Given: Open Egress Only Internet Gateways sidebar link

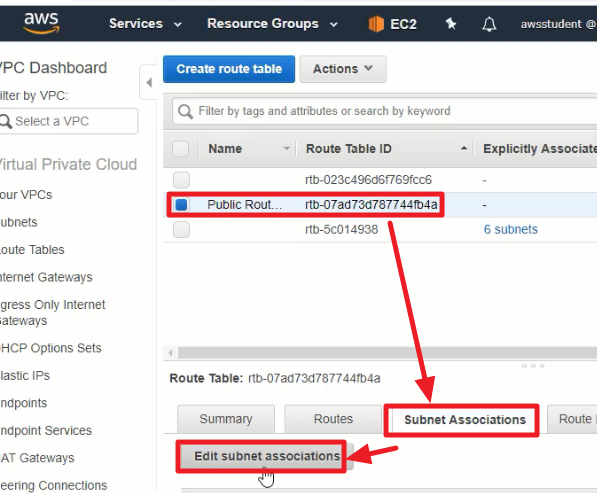Looking at the screenshot, I should (52, 313).
